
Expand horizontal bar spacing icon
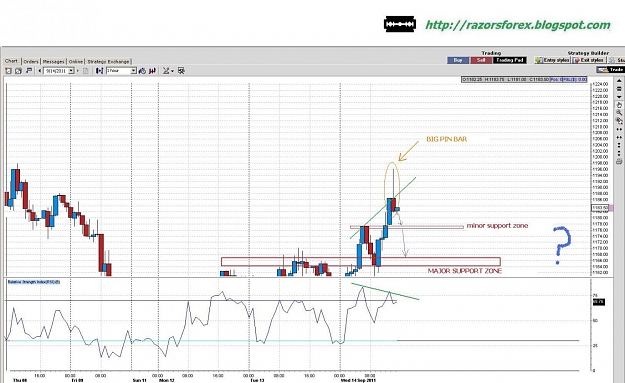619,129
